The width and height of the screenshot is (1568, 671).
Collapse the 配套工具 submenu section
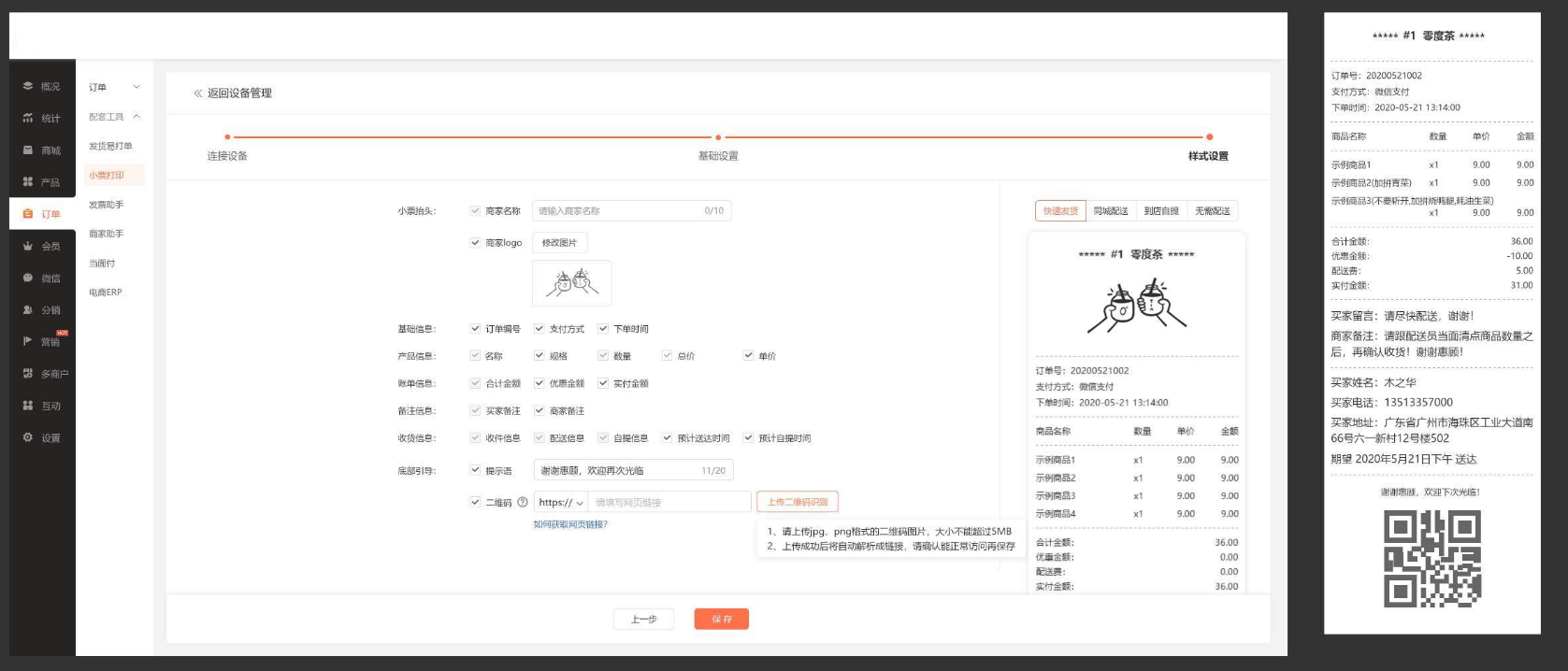[137, 117]
